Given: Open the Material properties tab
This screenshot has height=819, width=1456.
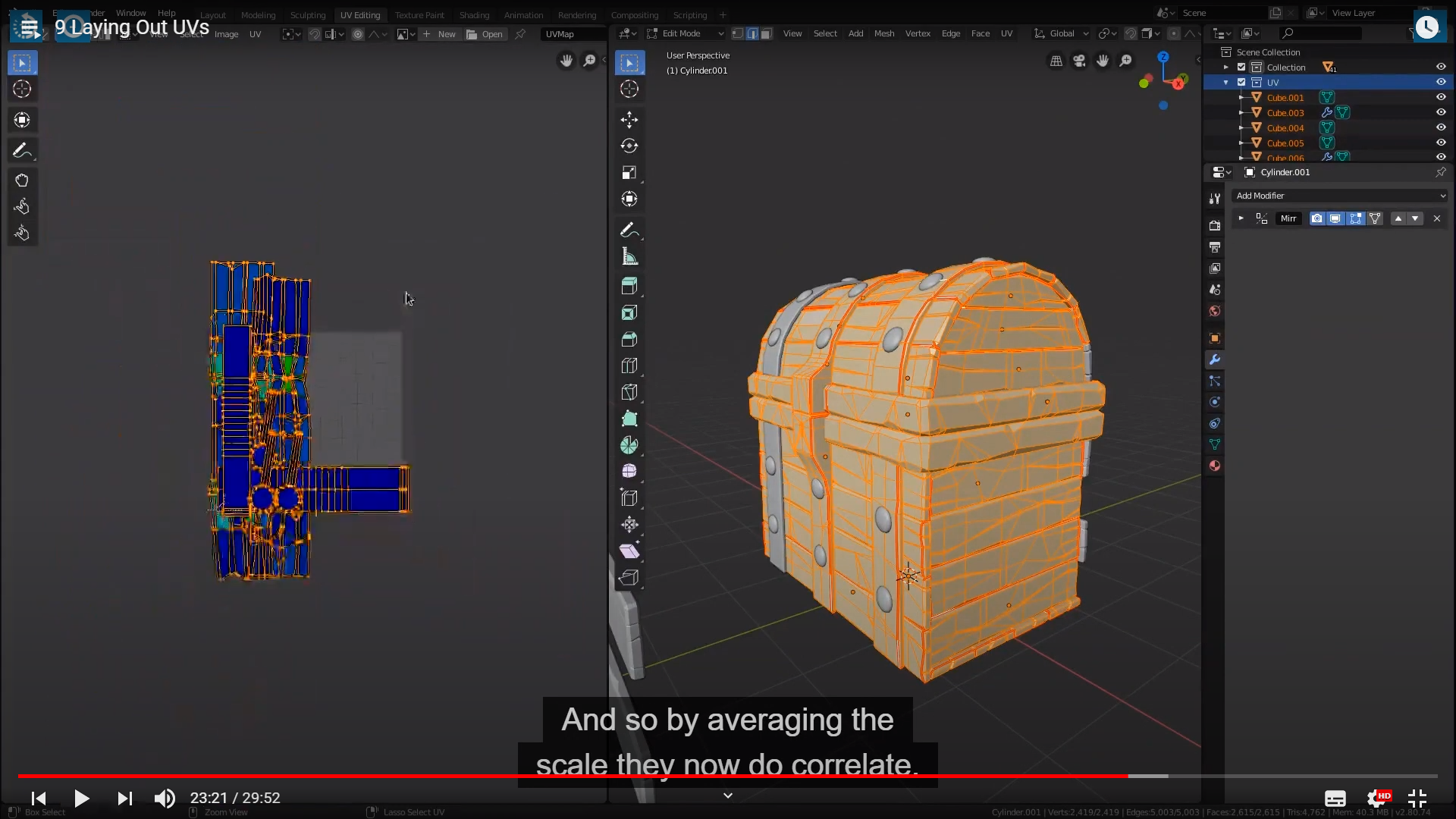Looking at the screenshot, I should (x=1215, y=466).
